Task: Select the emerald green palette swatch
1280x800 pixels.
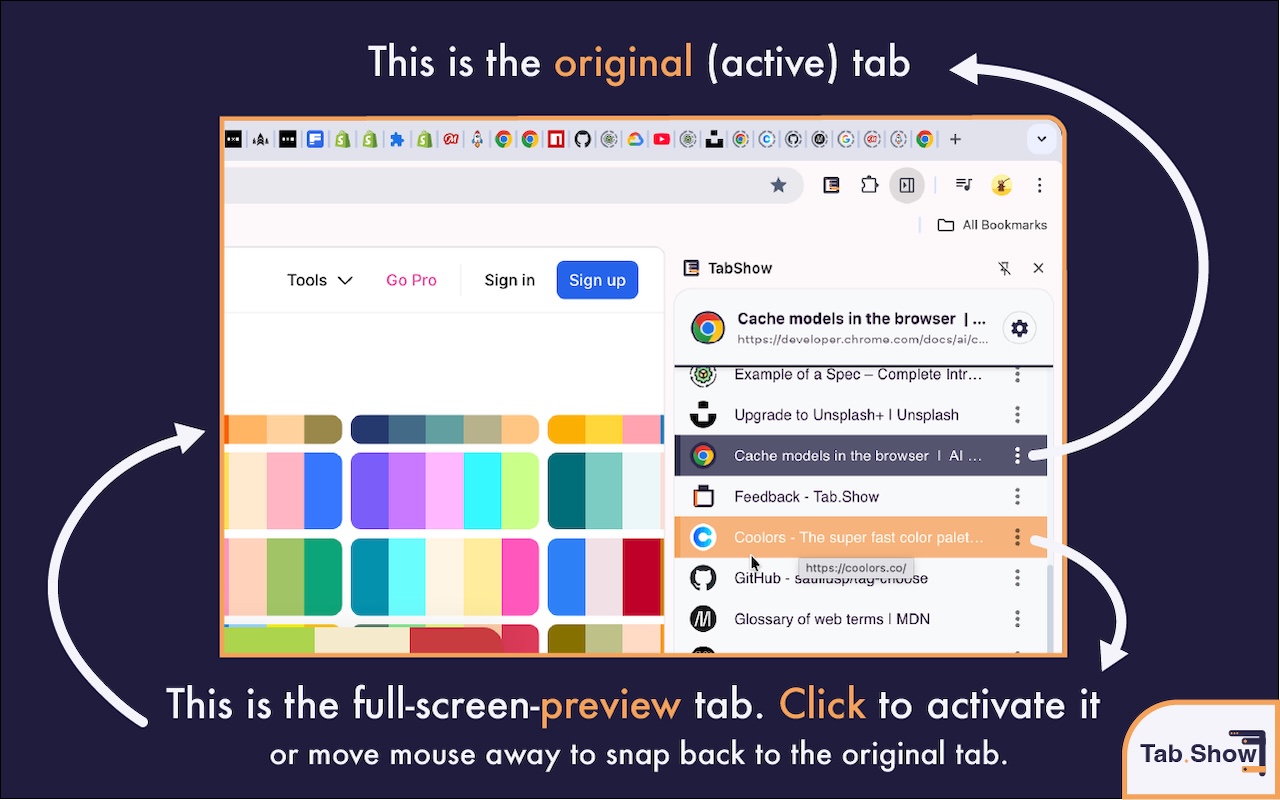Action: click(x=323, y=577)
